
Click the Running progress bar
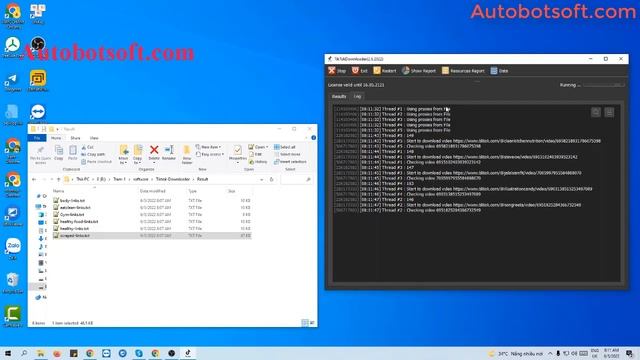tap(604, 85)
